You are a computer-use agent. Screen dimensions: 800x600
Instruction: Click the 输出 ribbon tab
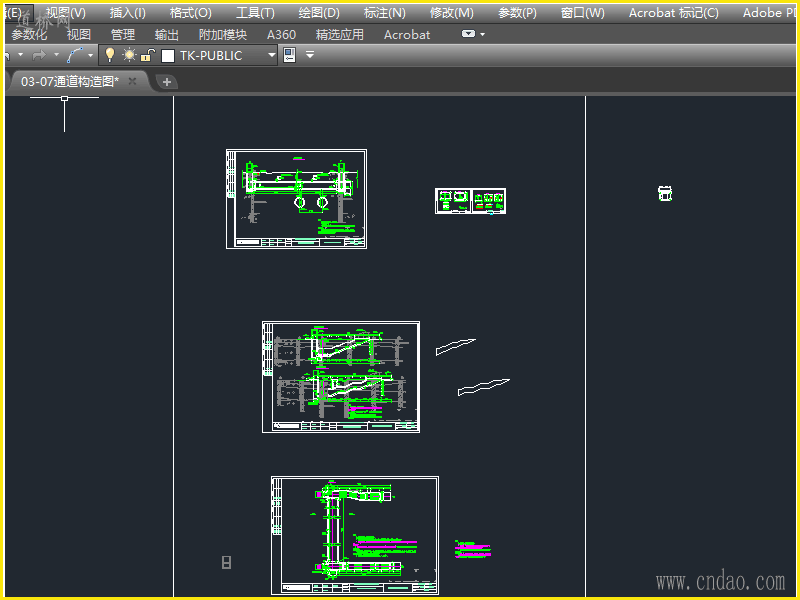[167, 34]
